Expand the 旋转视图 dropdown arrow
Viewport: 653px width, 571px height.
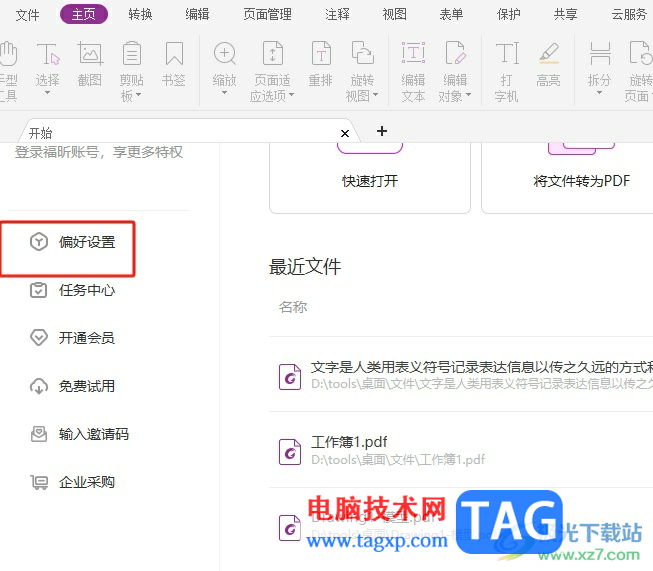pyautogui.click(x=376, y=95)
